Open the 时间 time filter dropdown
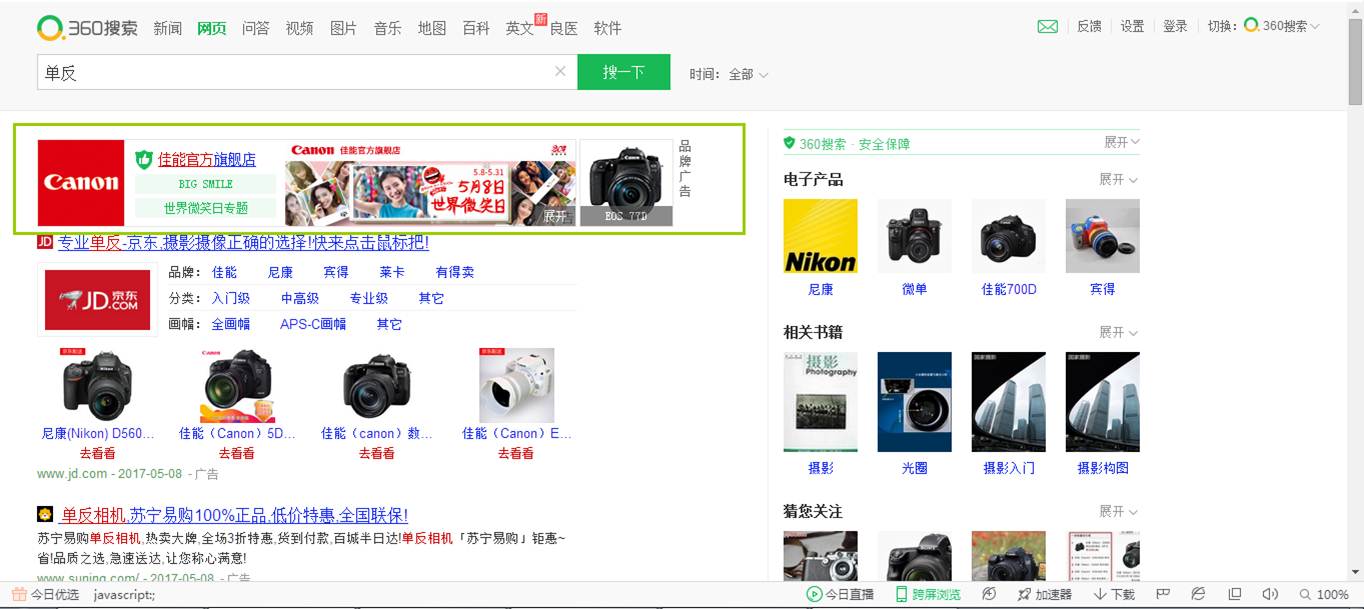The height and width of the screenshot is (609, 1364). click(x=729, y=72)
